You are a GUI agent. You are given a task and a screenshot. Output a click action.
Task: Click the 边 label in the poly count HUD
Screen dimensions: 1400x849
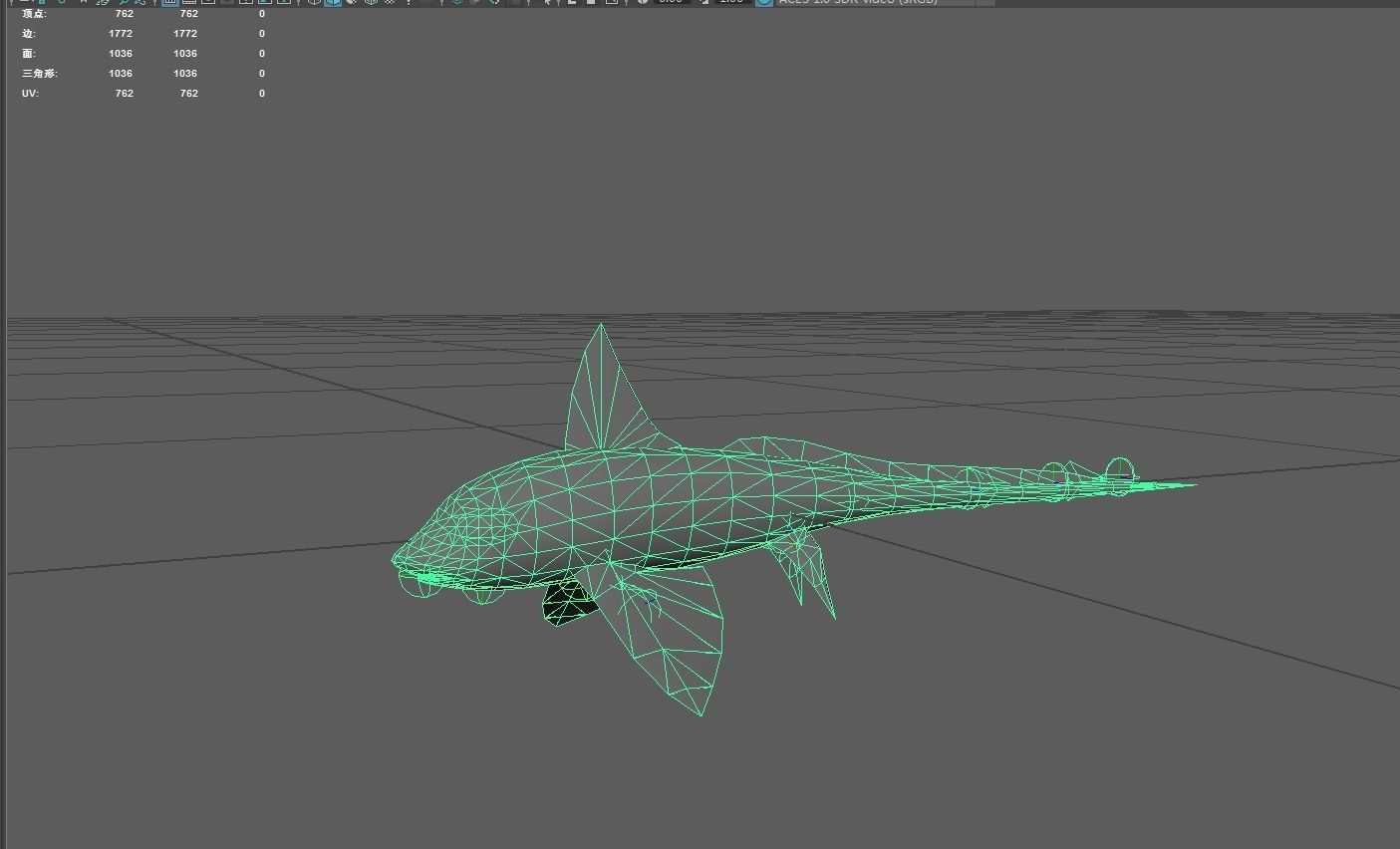[28, 34]
